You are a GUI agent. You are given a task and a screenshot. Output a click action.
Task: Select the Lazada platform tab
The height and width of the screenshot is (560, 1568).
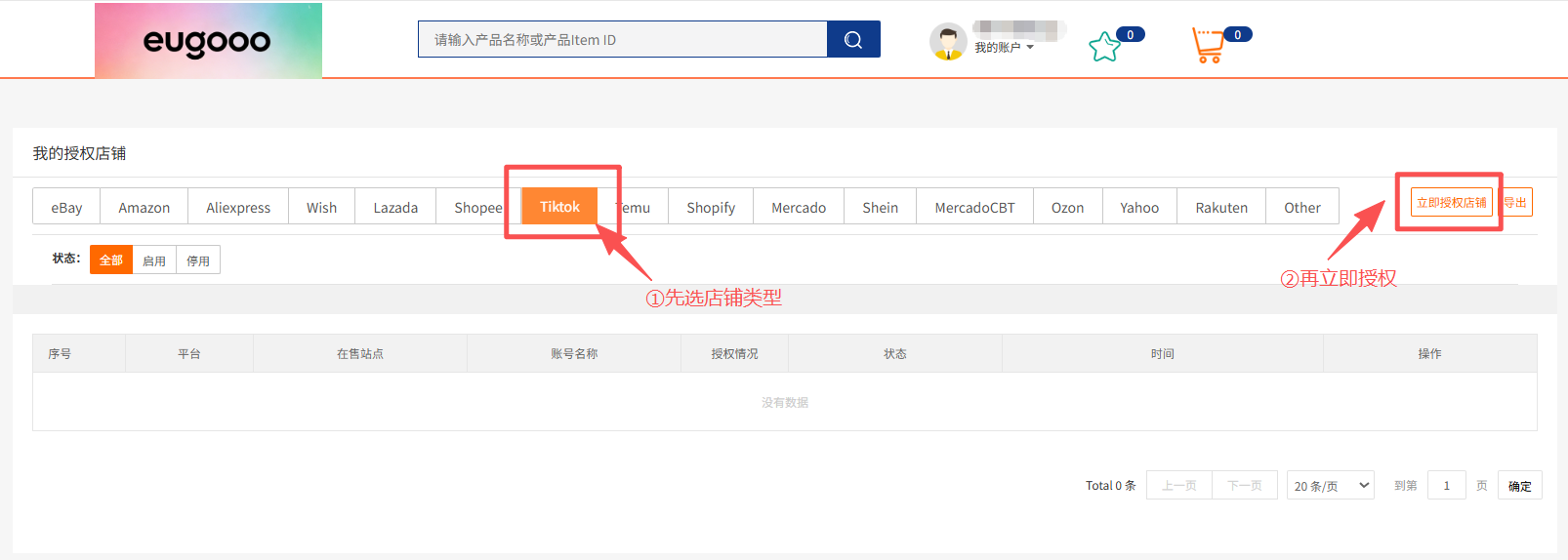tap(395, 207)
